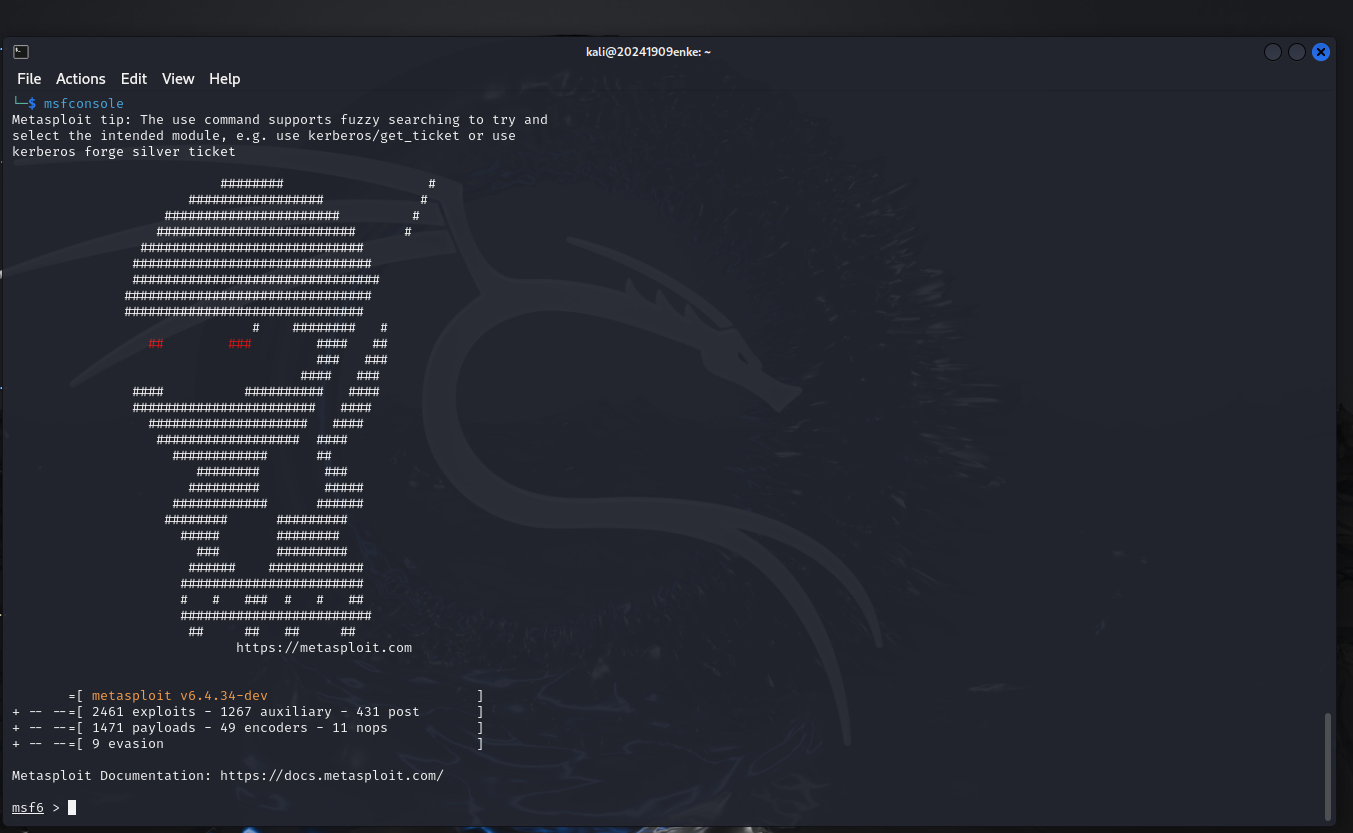Open the File menu
This screenshot has height=833, width=1353.
click(x=29, y=79)
